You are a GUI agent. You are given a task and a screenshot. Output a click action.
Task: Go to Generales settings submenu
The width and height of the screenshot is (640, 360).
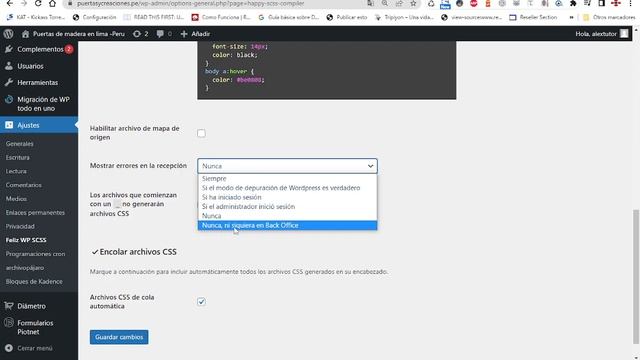pyautogui.click(x=20, y=144)
